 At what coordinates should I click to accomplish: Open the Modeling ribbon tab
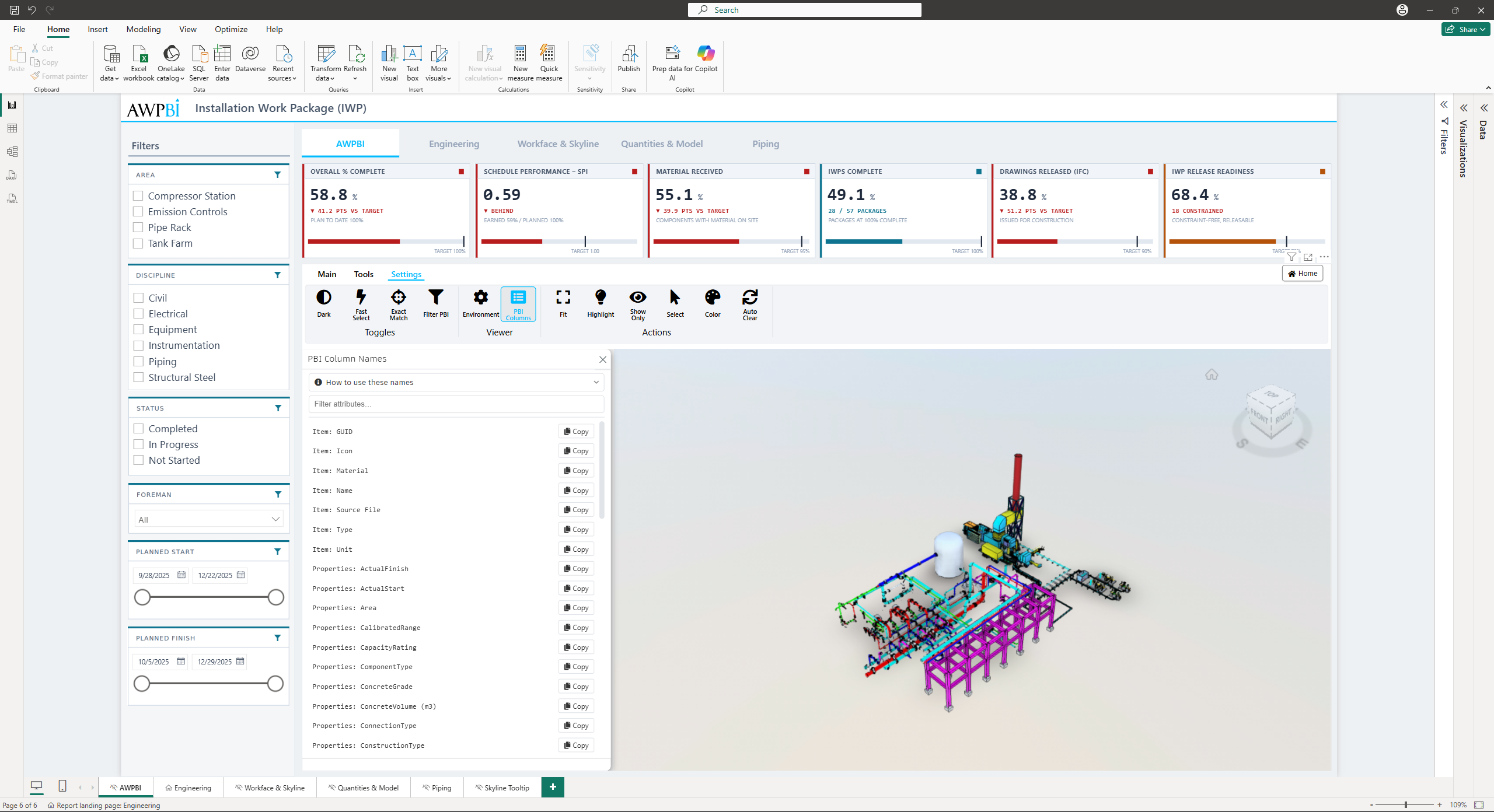144,29
